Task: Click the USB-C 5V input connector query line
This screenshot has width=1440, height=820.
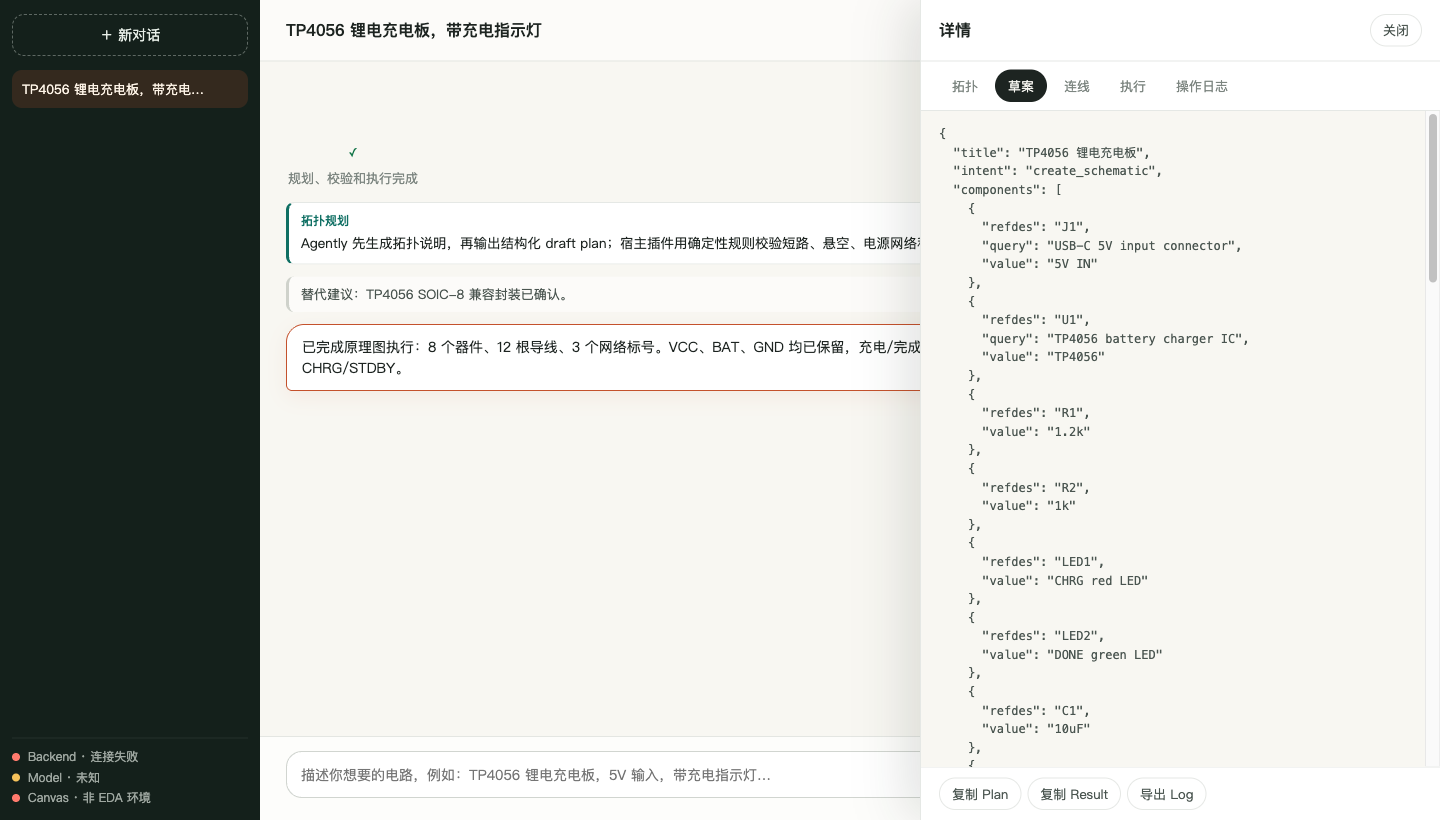Action: pos(1112,245)
